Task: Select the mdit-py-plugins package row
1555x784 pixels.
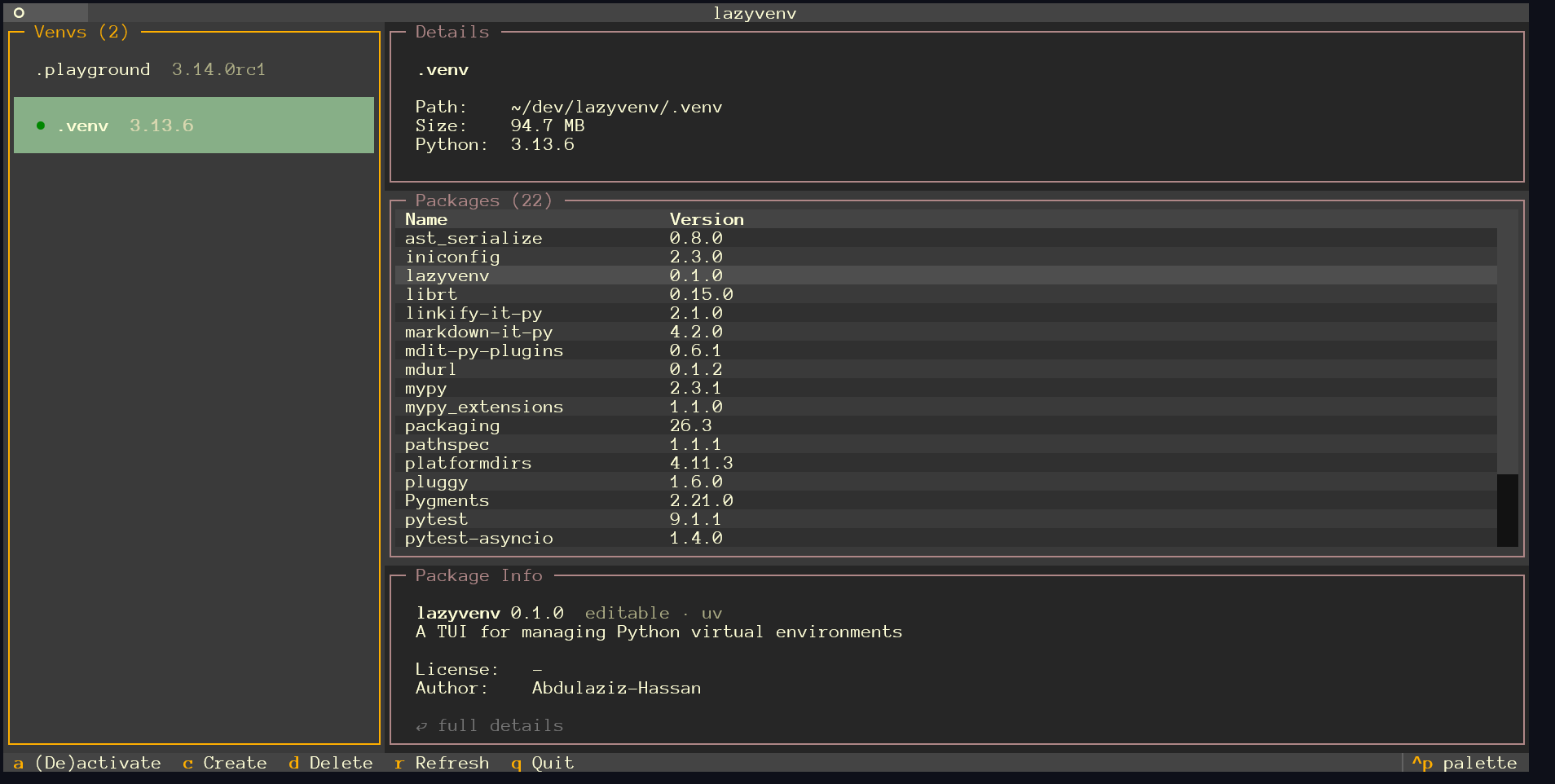Action: point(946,350)
